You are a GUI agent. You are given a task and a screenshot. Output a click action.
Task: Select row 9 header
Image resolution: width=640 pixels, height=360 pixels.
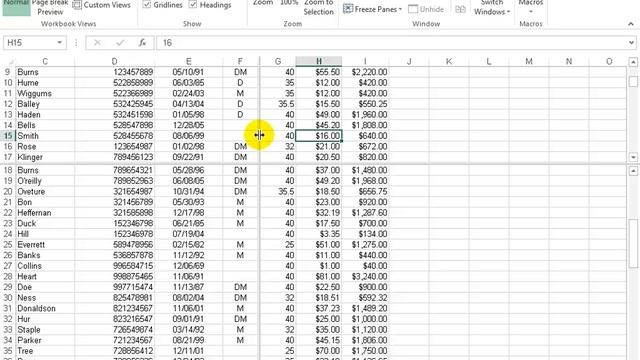coord(8,72)
